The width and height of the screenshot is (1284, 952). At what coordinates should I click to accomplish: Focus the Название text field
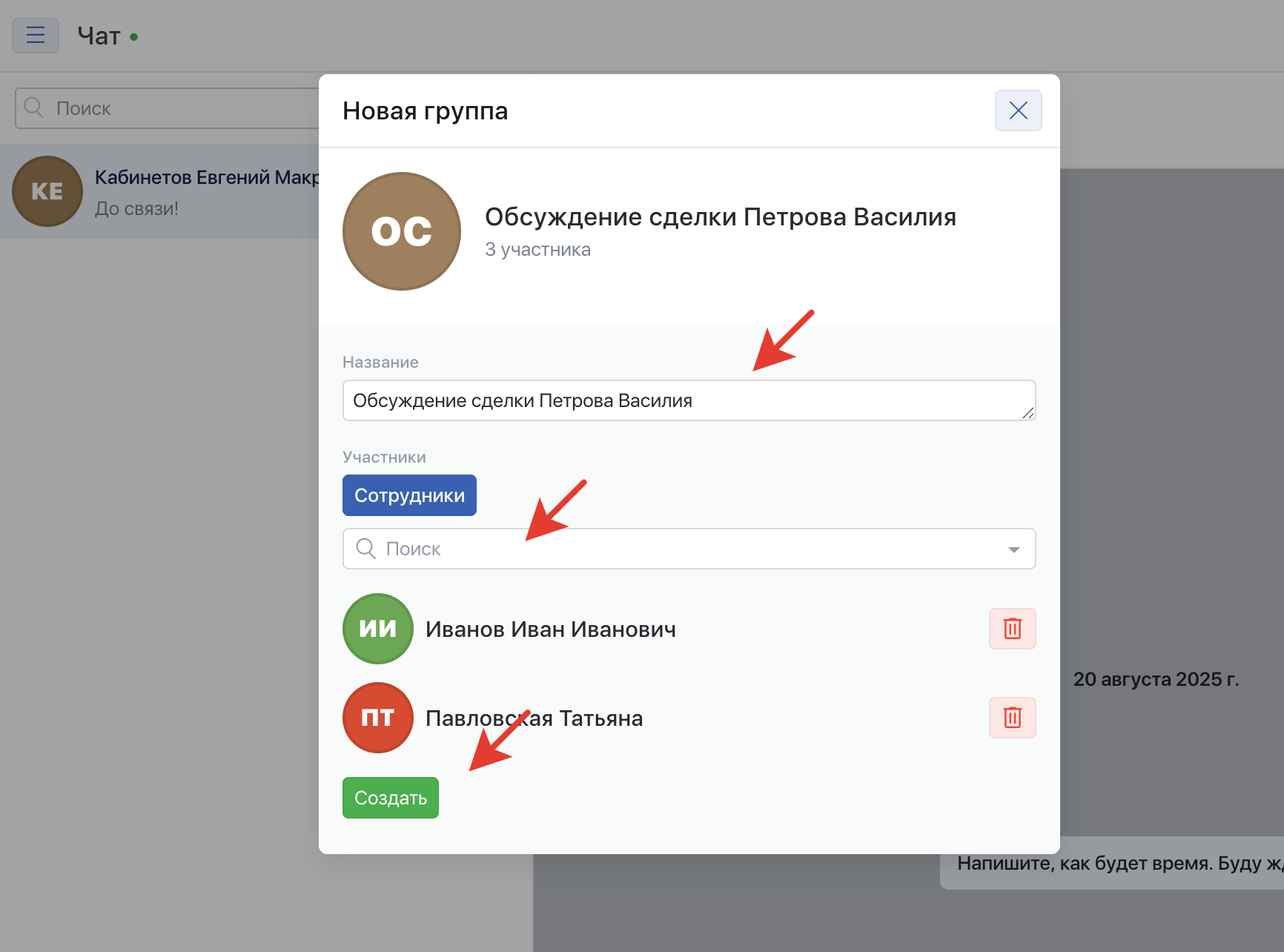click(682, 400)
